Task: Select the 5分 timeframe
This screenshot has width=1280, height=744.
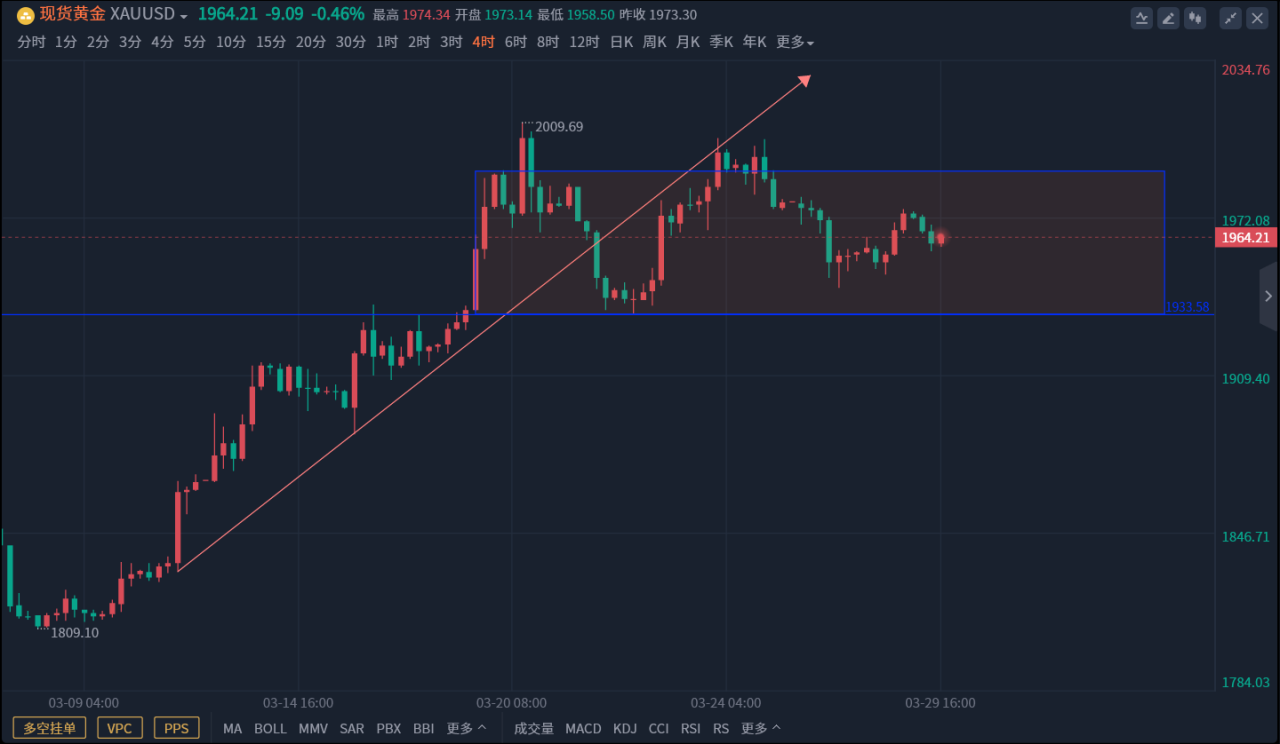Action: coord(194,42)
